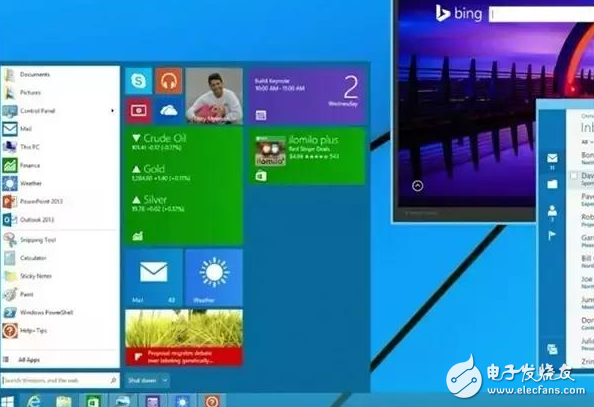594x407 pixels.
Task: Launch Weather from the Start menu list
Action: pos(61,183)
